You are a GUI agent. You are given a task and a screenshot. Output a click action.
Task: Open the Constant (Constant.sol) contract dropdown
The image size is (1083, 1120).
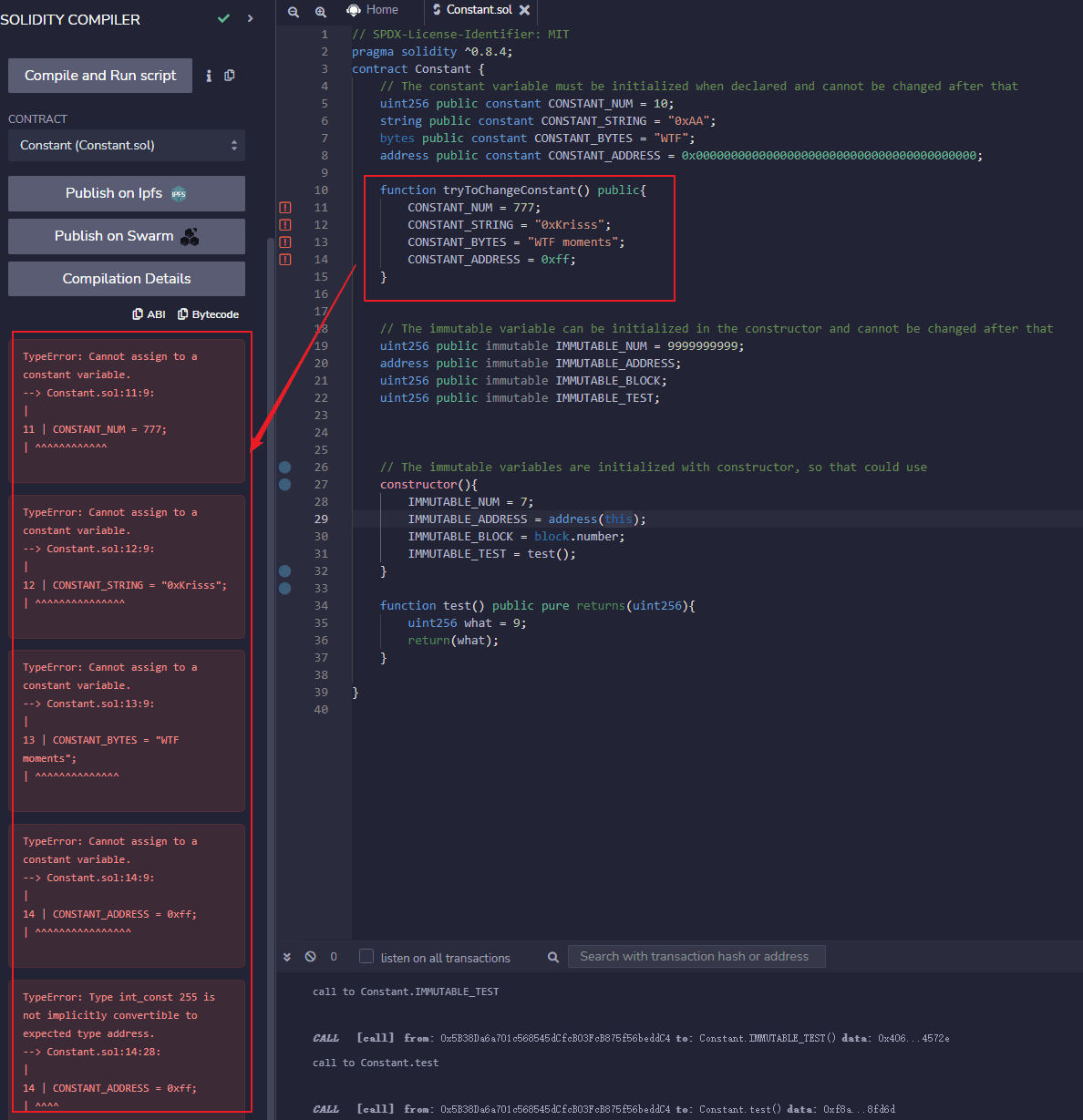point(127,146)
